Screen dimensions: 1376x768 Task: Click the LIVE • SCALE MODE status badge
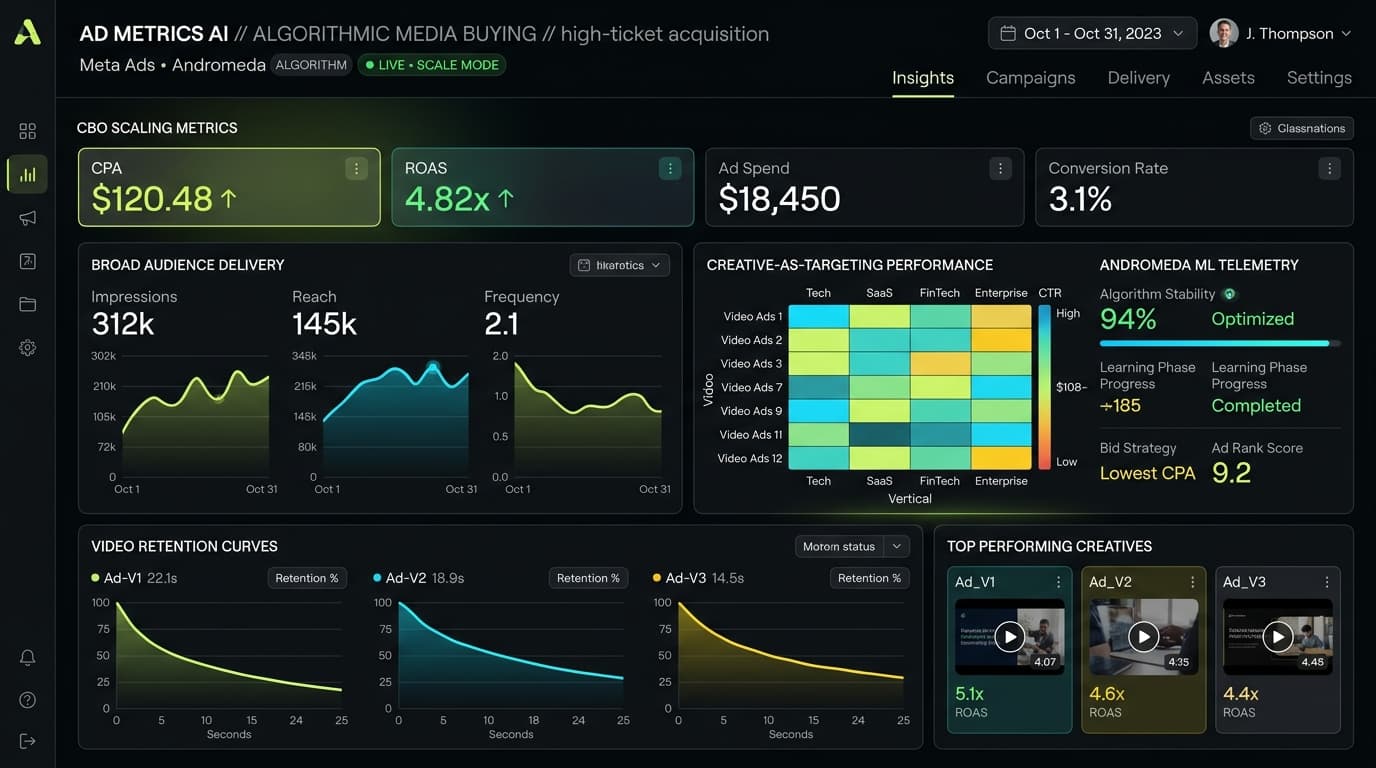tap(432, 65)
